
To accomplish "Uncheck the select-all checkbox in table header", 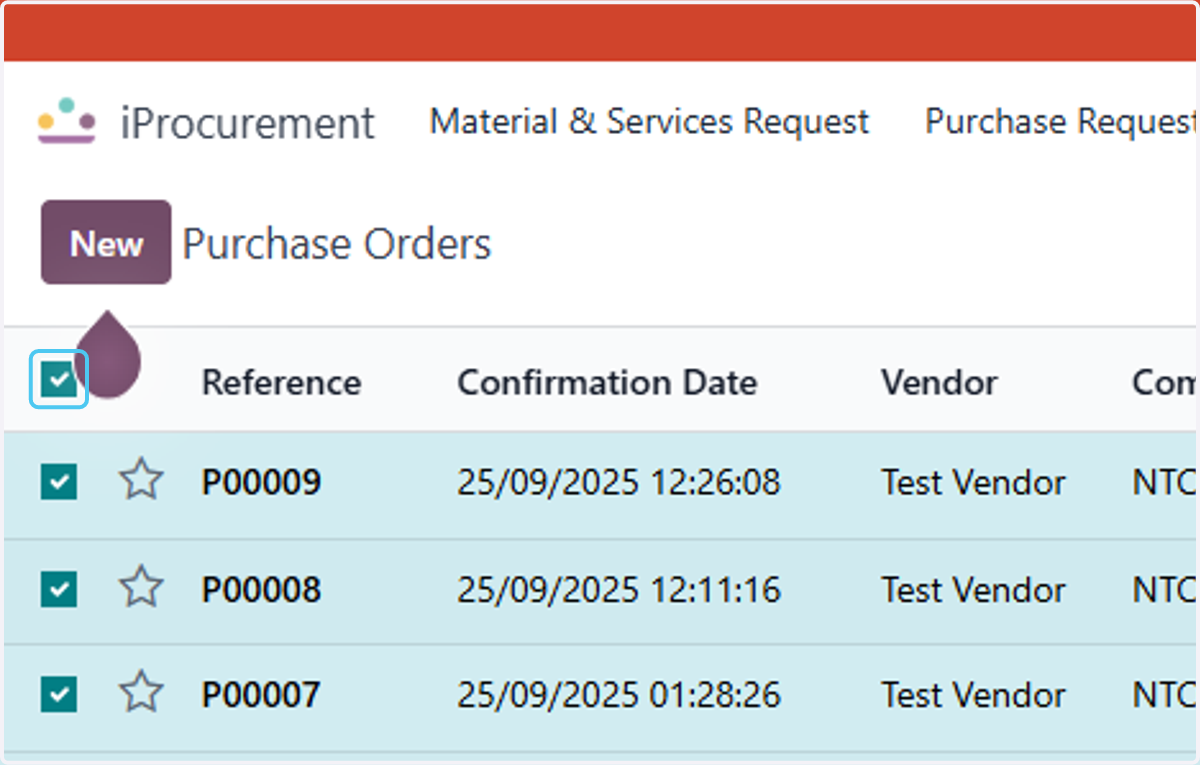I will (x=59, y=380).
